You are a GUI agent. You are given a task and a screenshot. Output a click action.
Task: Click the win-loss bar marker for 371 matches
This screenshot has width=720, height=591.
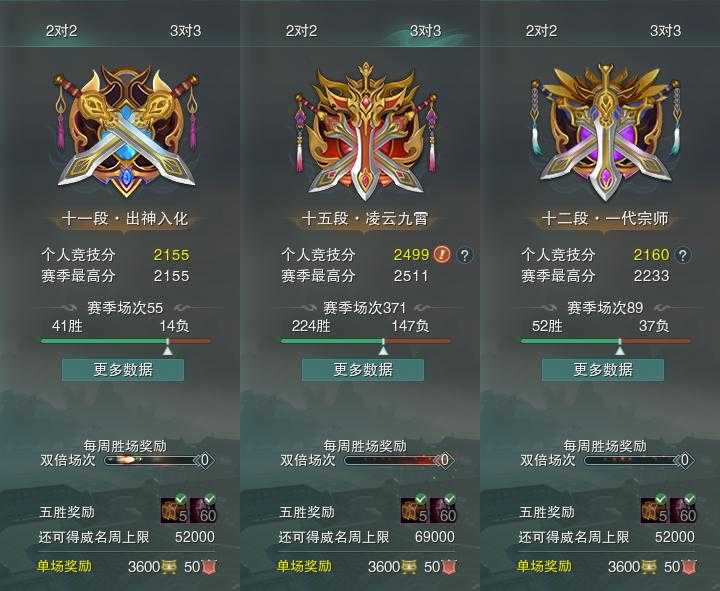(383, 347)
